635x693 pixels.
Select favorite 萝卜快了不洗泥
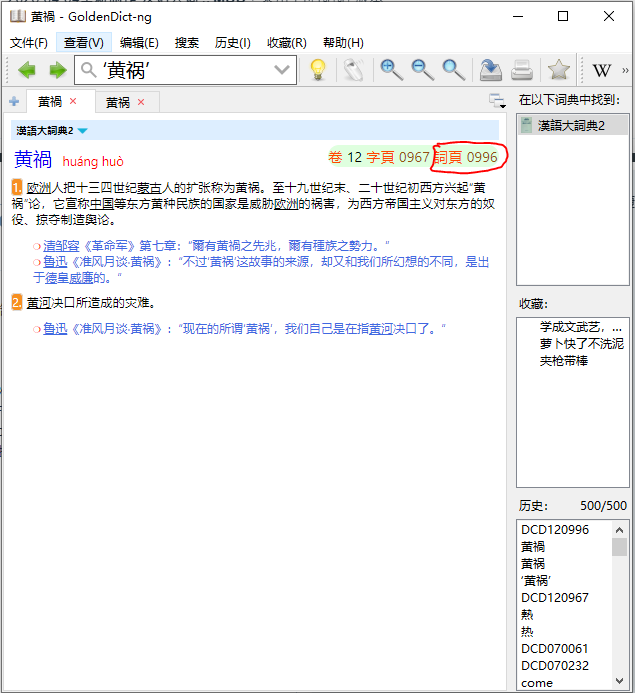click(582, 344)
